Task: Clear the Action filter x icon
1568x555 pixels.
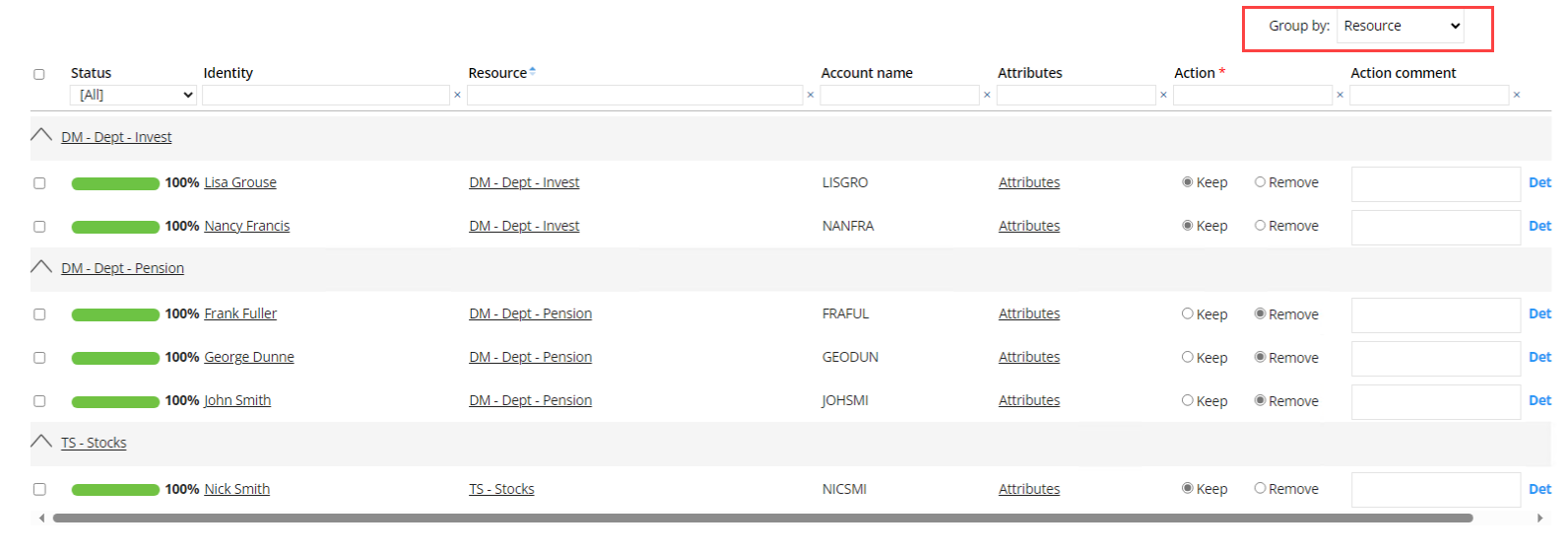Action: pyautogui.click(x=1339, y=96)
